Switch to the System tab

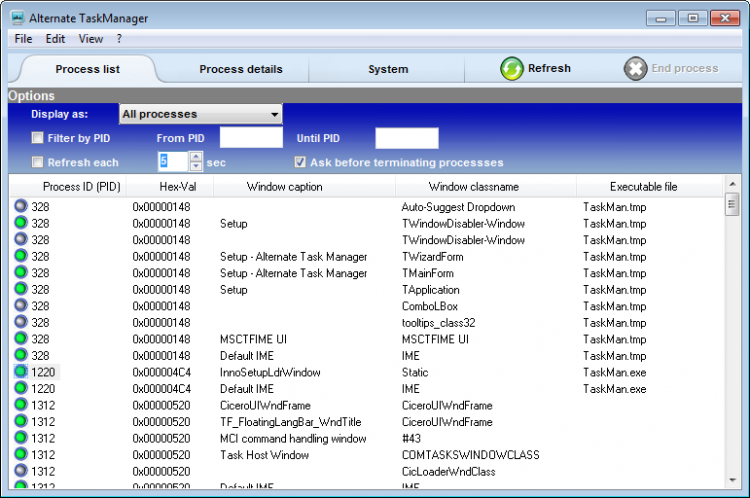(388, 69)
